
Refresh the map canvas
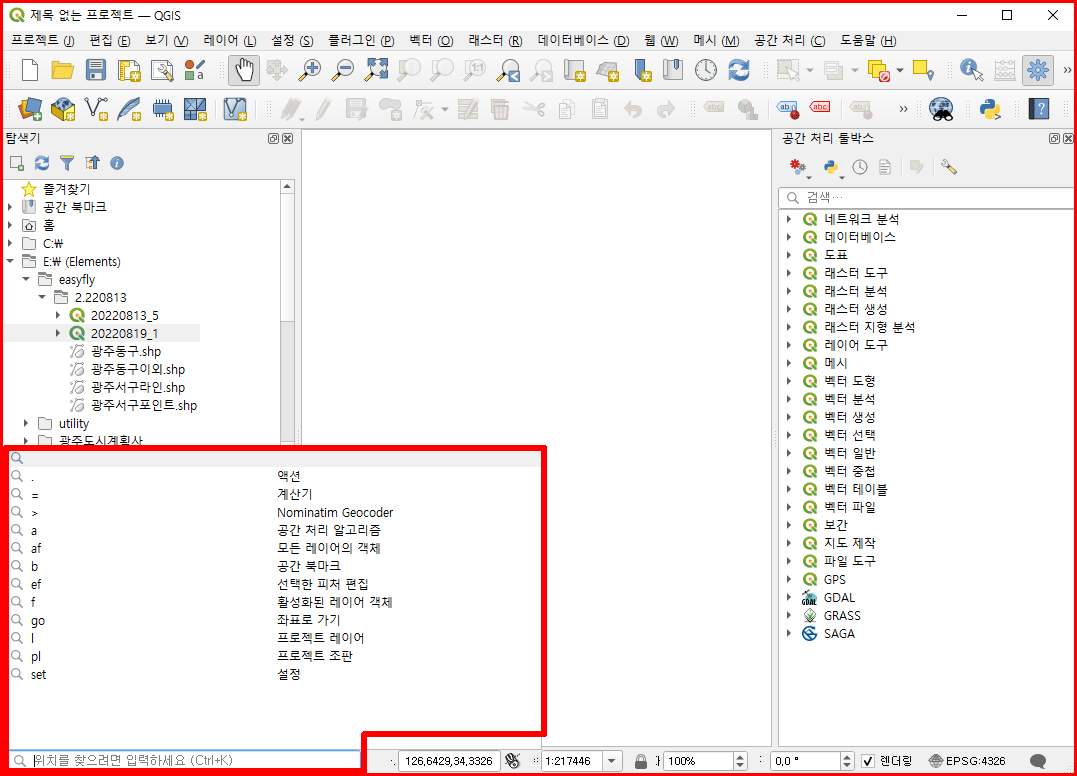click(x=739, y=70)
